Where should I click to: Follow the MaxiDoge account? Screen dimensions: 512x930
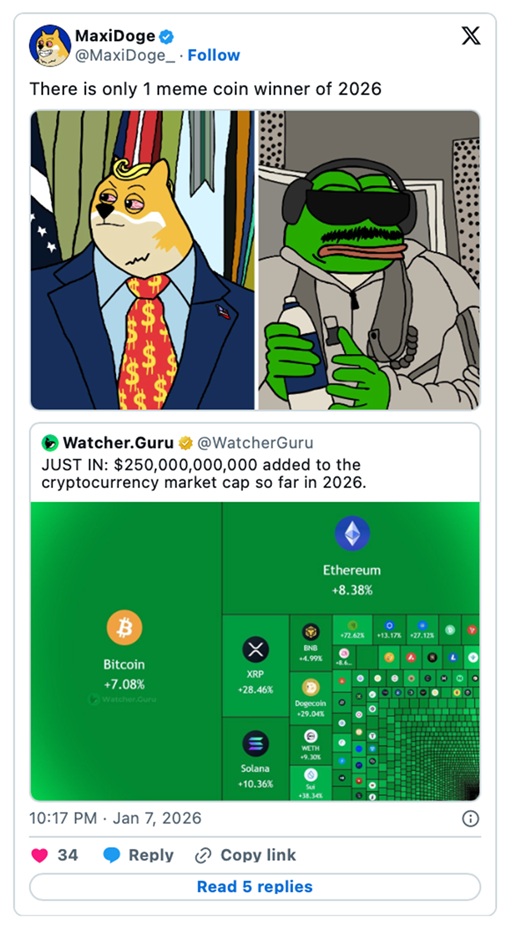click(x=214, y=55)
